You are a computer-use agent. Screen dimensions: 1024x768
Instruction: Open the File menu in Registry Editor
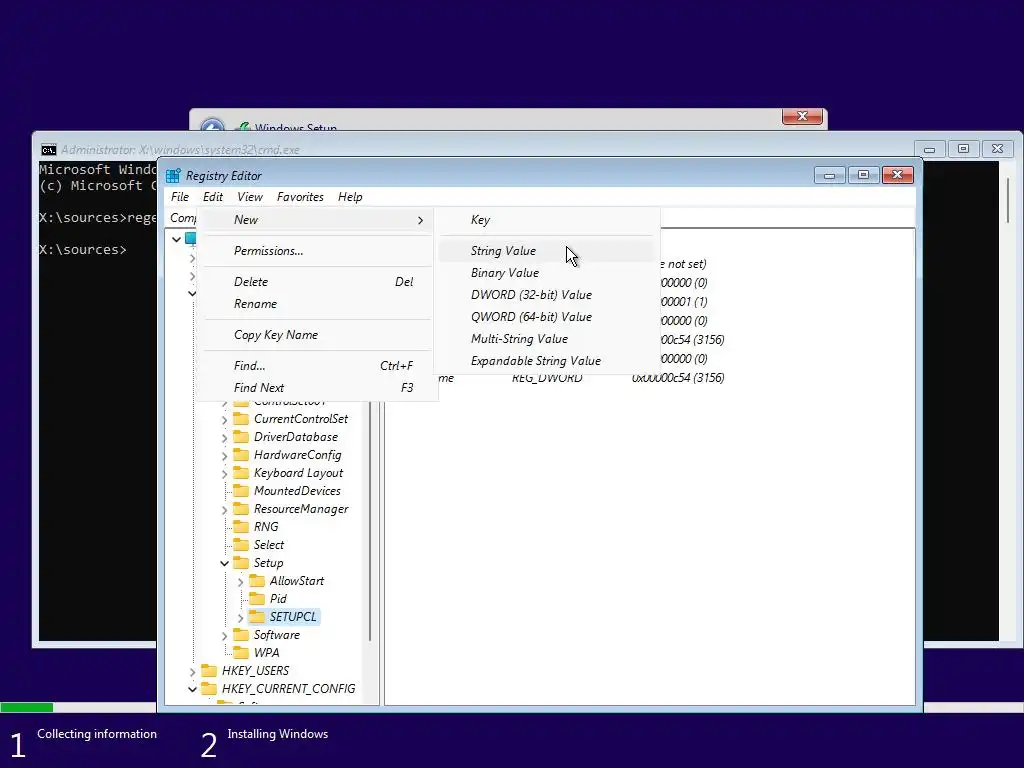coord(180,197)
